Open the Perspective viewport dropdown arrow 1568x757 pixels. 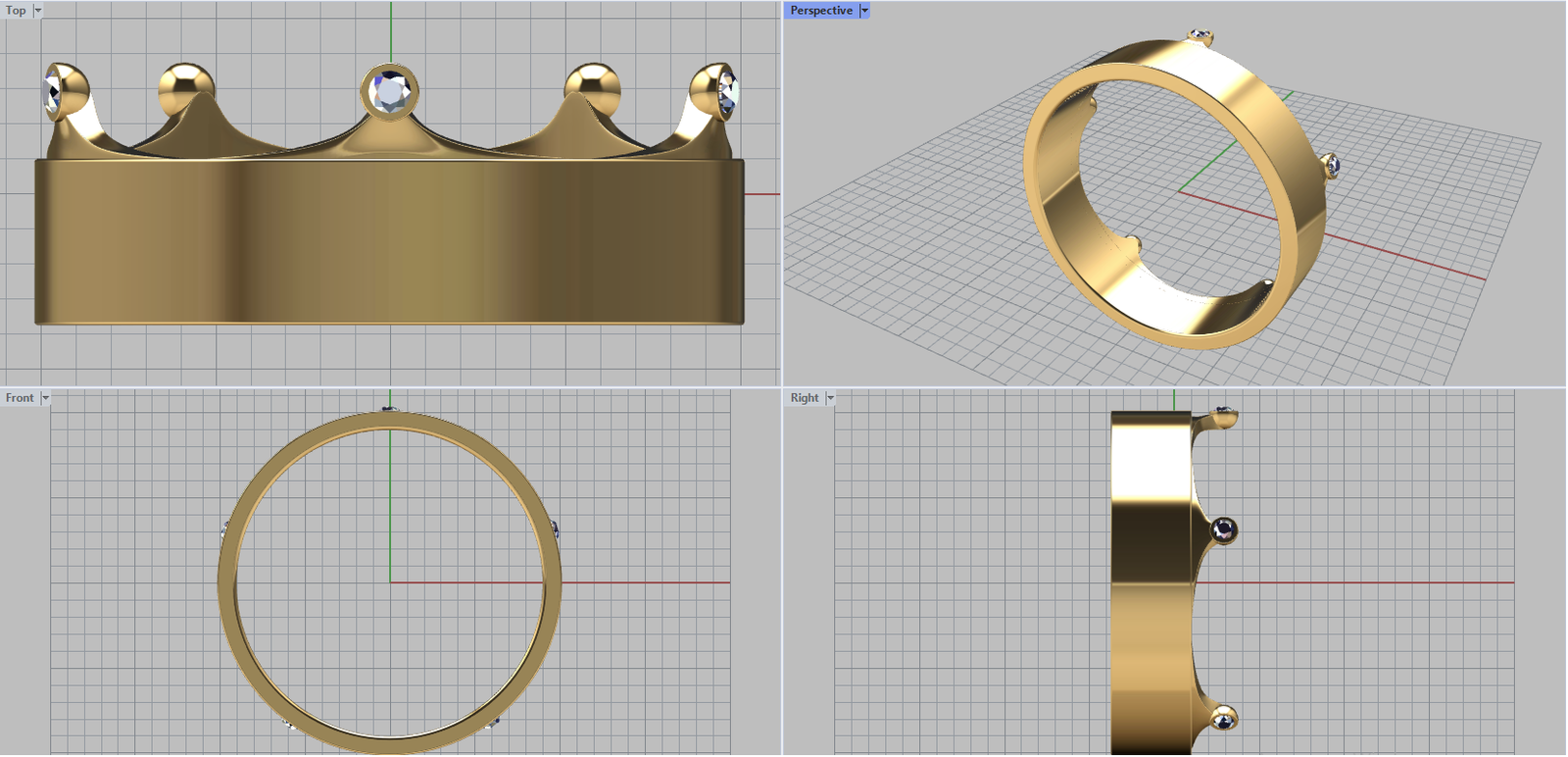[864, 11]
